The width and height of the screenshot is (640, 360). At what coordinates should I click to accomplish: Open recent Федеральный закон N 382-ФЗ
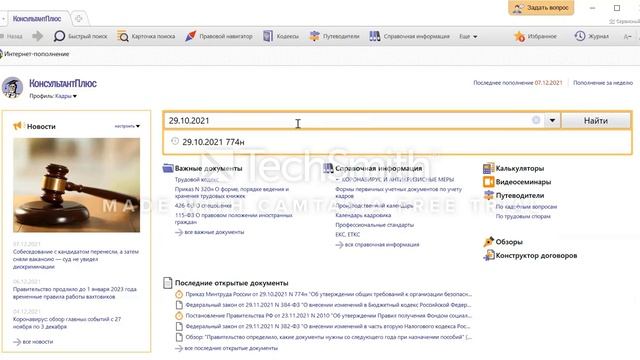coord(329,326)
